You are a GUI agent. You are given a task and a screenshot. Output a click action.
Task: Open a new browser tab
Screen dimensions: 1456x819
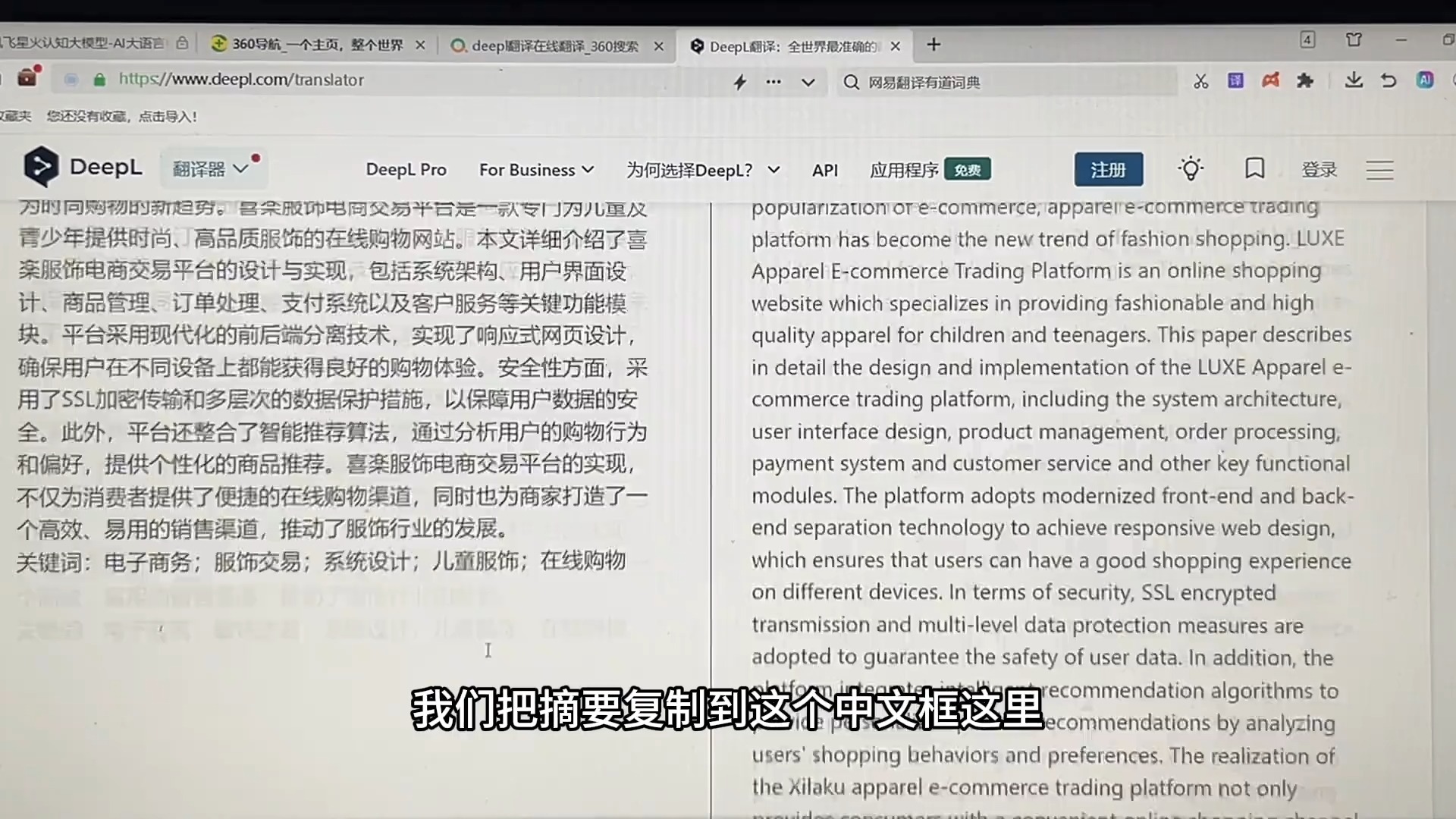[x=934, y=45]
